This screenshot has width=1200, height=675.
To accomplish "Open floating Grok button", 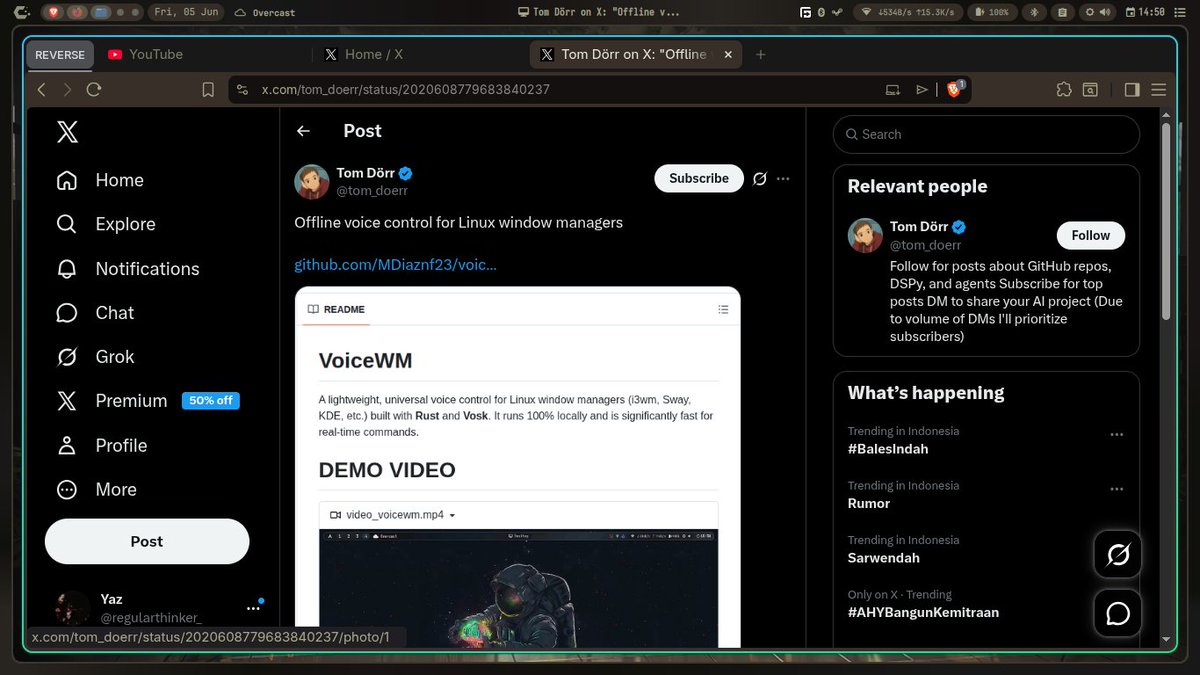I will [1118, 554].
